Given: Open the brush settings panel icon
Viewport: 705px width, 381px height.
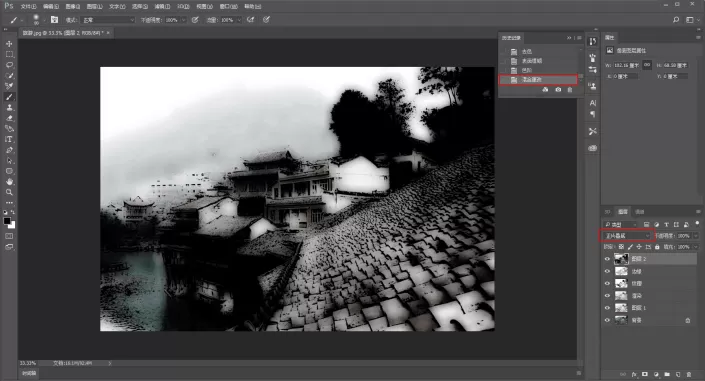Looking at the screenshot, I should pyautogui.click(x=54, y=20).
